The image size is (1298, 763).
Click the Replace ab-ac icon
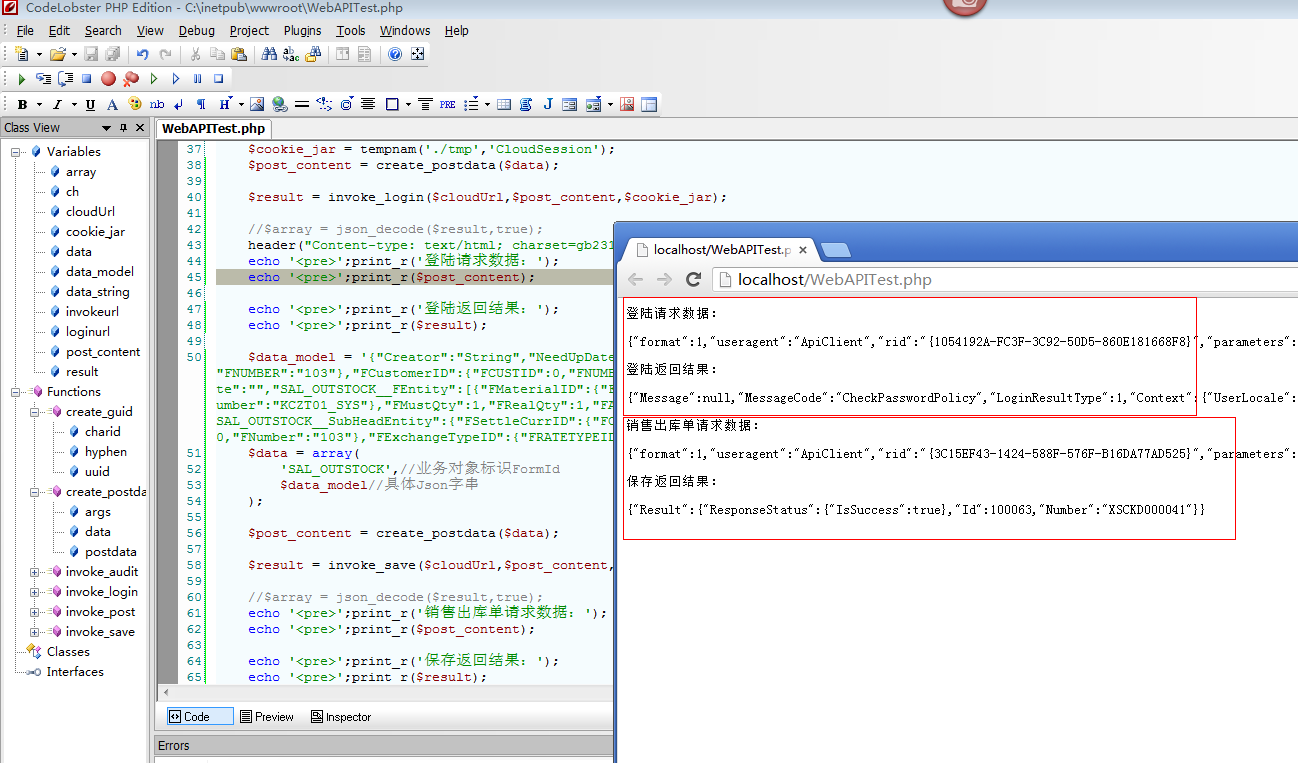point(291,54)
